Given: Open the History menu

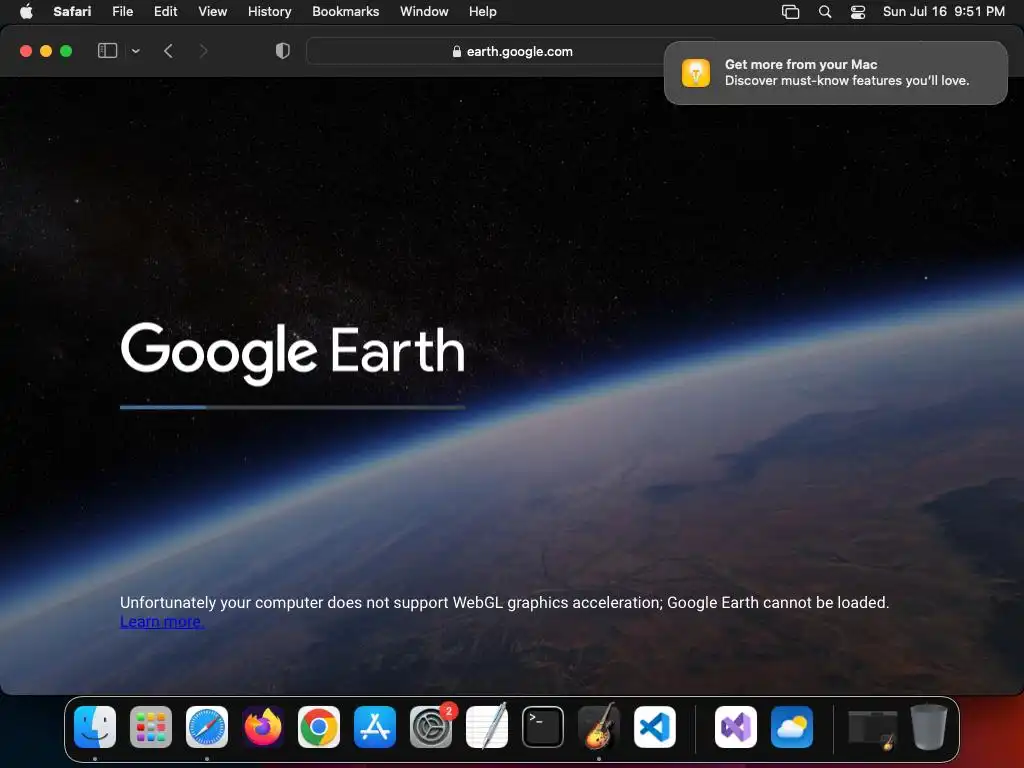Looking at the screenshot, I should point(269,11).
